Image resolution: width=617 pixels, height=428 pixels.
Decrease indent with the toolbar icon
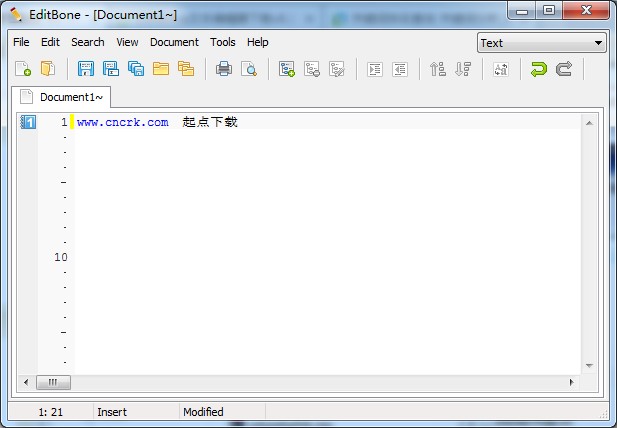[400, 69]
